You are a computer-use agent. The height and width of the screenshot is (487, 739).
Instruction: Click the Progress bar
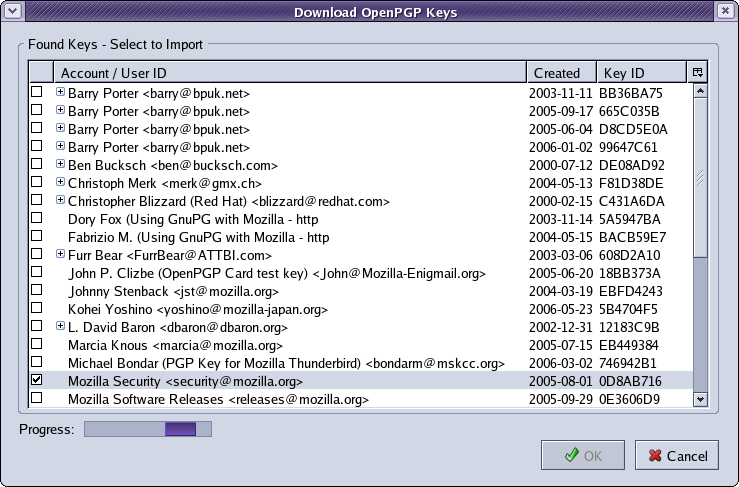coord(148,429)
